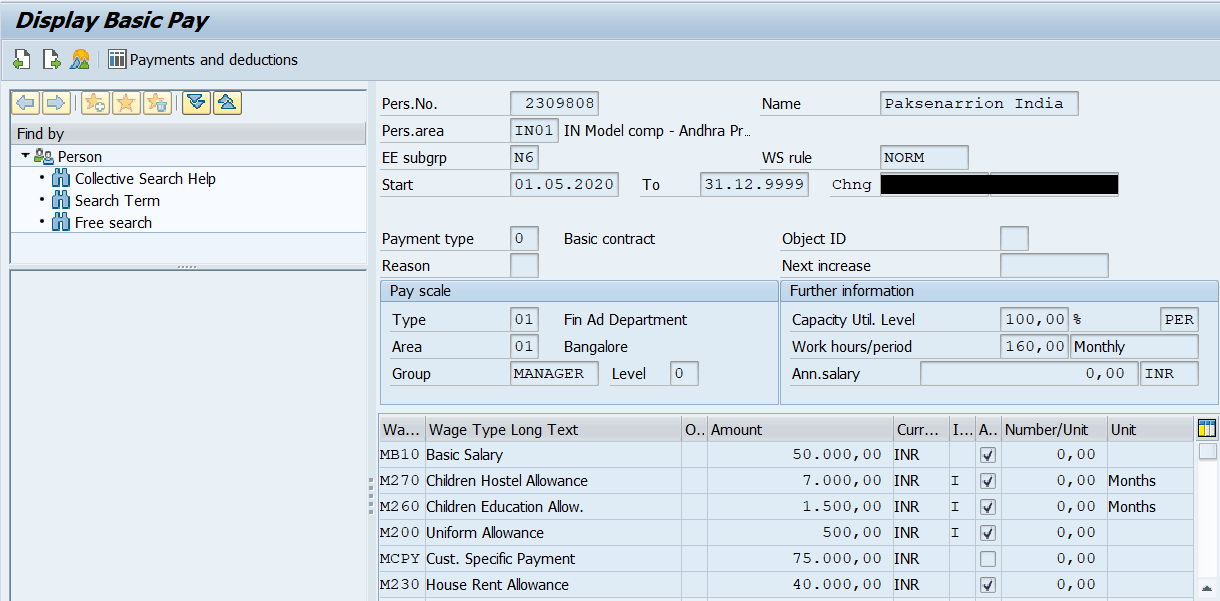Viewport: 1220px width, 601px height.
Task: Click the collapse all nodes icon
Action: [227, 103]
